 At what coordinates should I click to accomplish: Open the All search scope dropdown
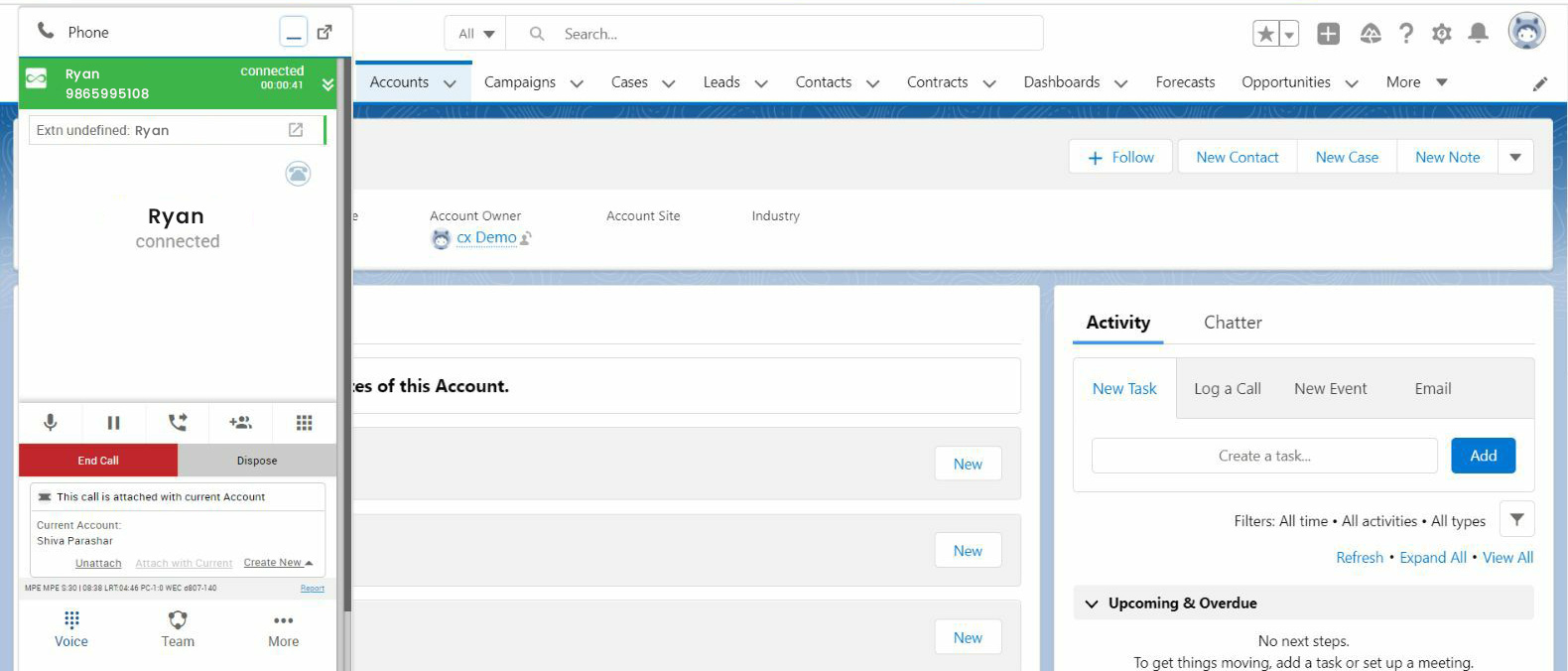click(475, 34)
